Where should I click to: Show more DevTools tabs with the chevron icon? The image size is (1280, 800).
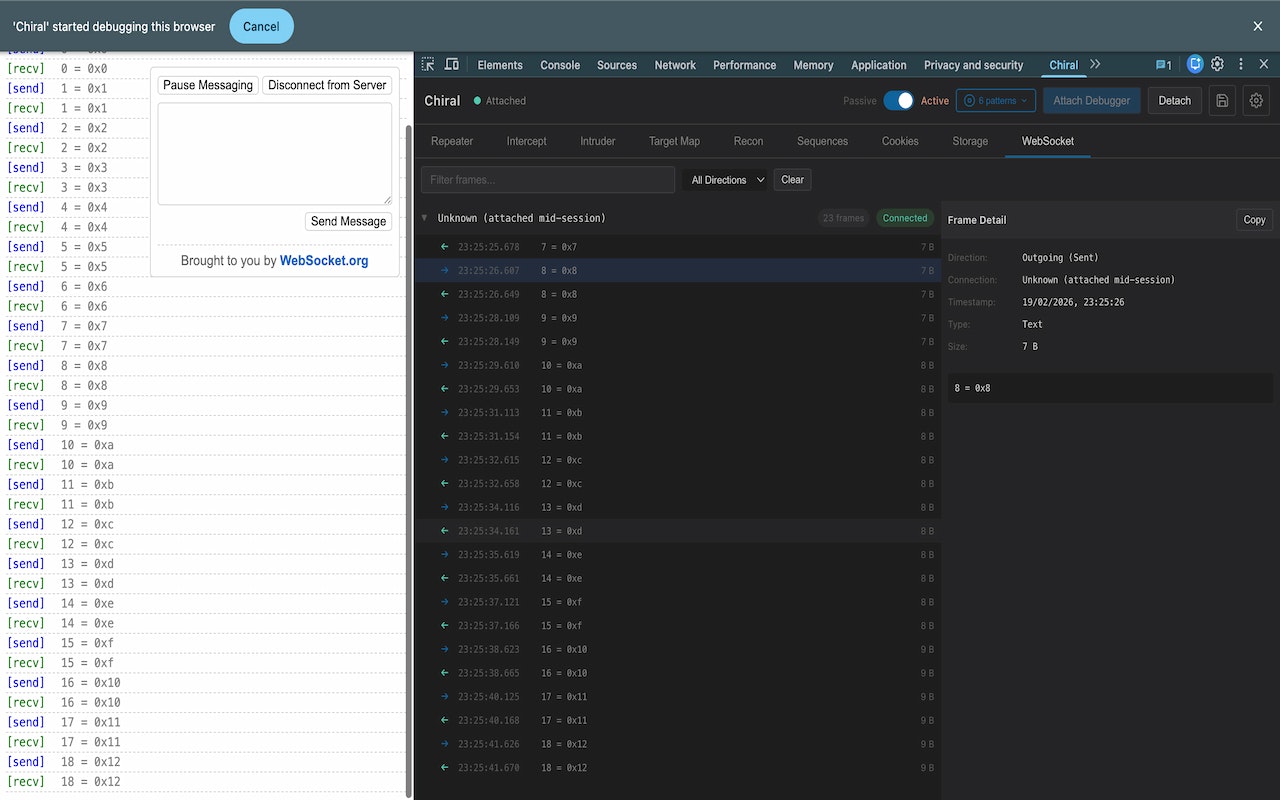[1095, 64]
